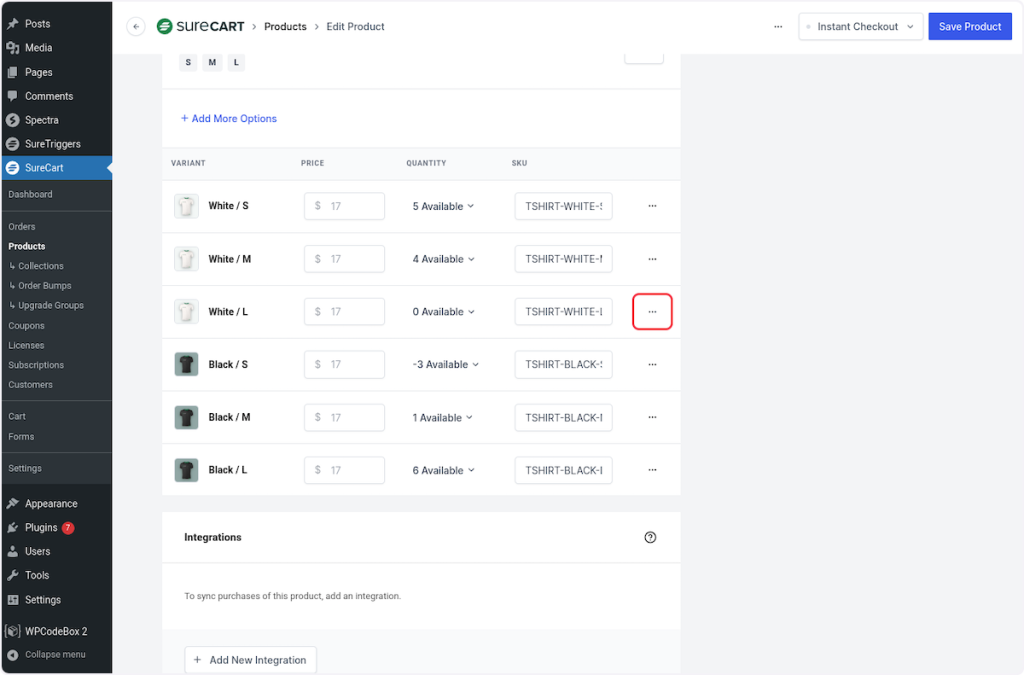Click the back arrow icon in header

click(136, 27)
